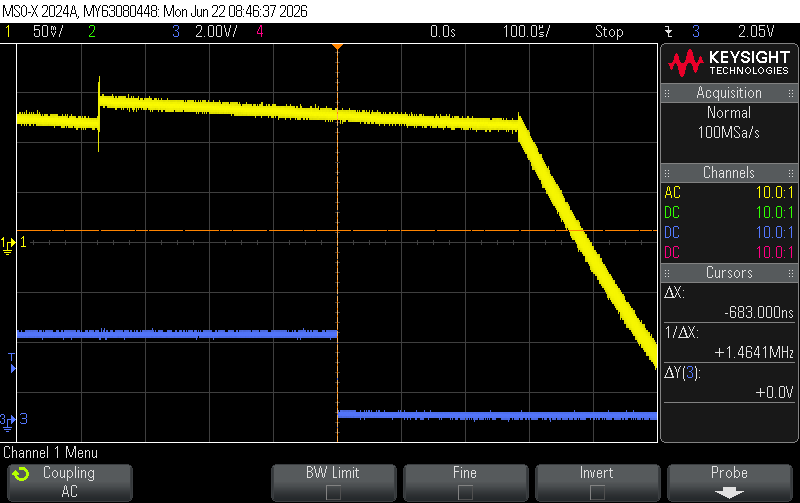This screenshot has width=800, height=503.
Task: Click the yellow channel 1 AC coupling entry
Action: 672,193
